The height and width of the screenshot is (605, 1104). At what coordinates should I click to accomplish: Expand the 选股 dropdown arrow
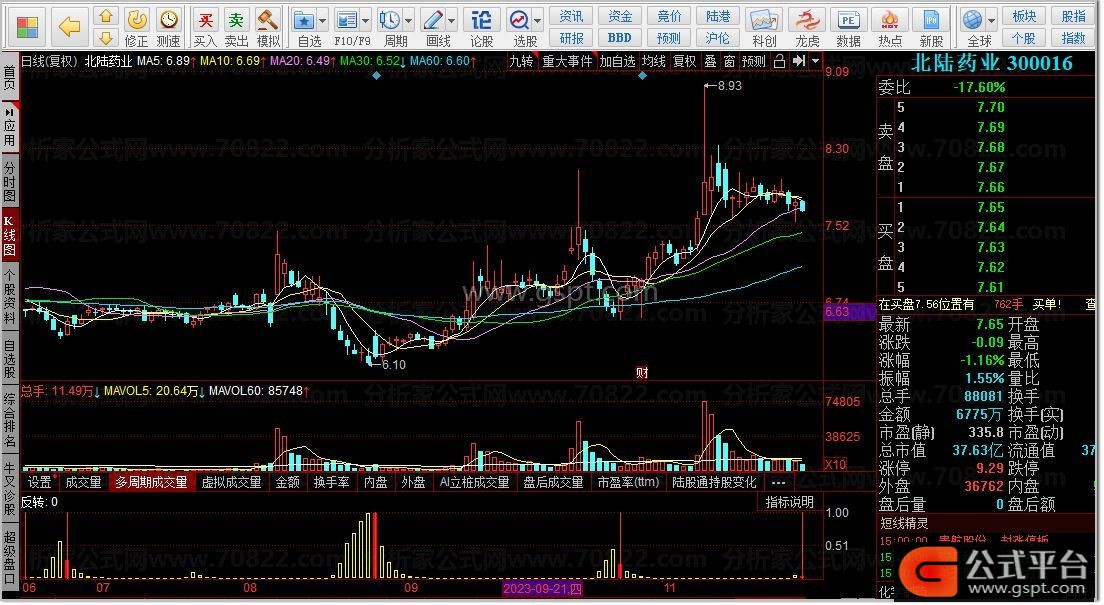pos(538,20)
